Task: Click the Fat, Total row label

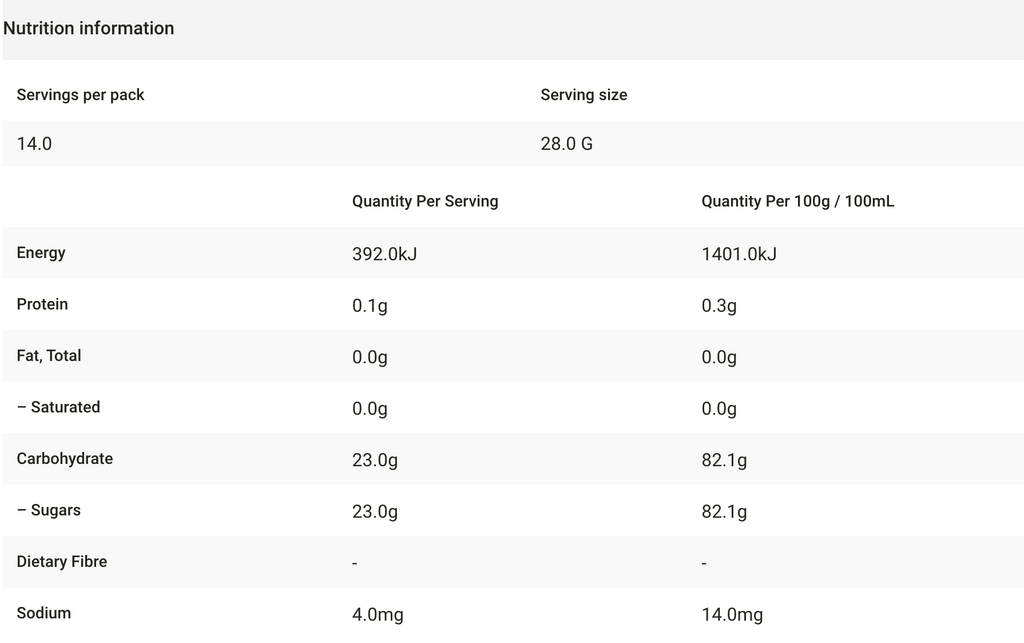Action: coord(49,356)
